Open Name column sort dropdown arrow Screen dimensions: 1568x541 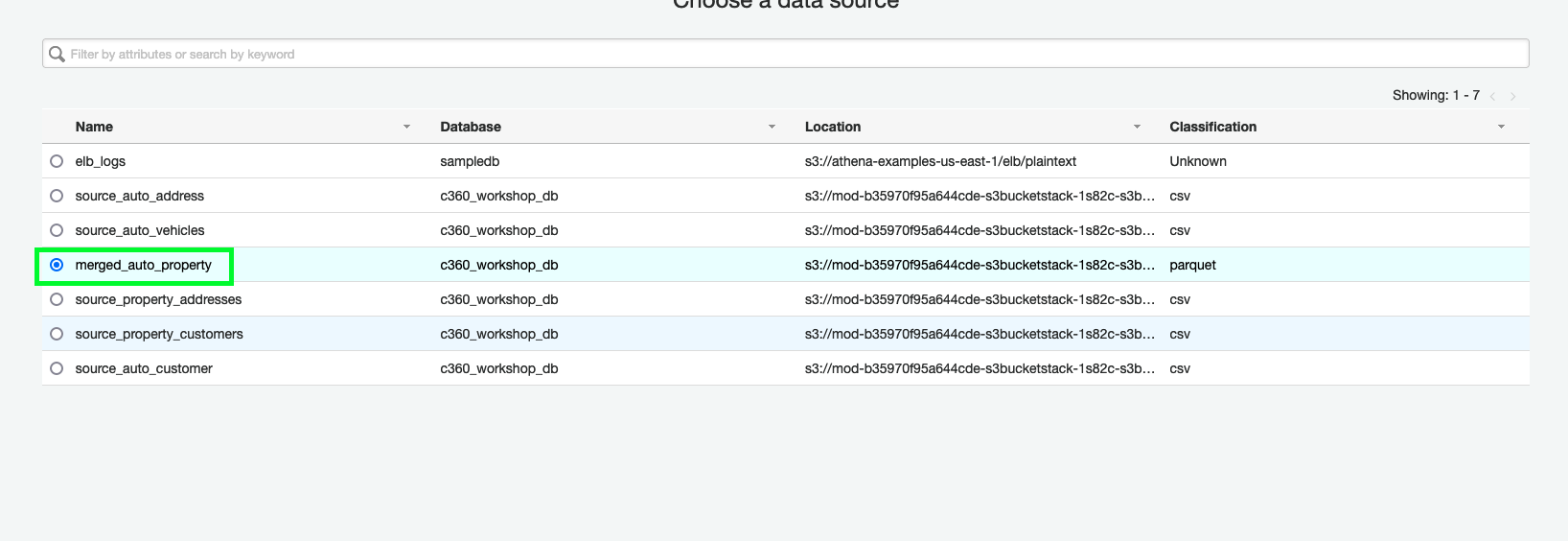406,127
